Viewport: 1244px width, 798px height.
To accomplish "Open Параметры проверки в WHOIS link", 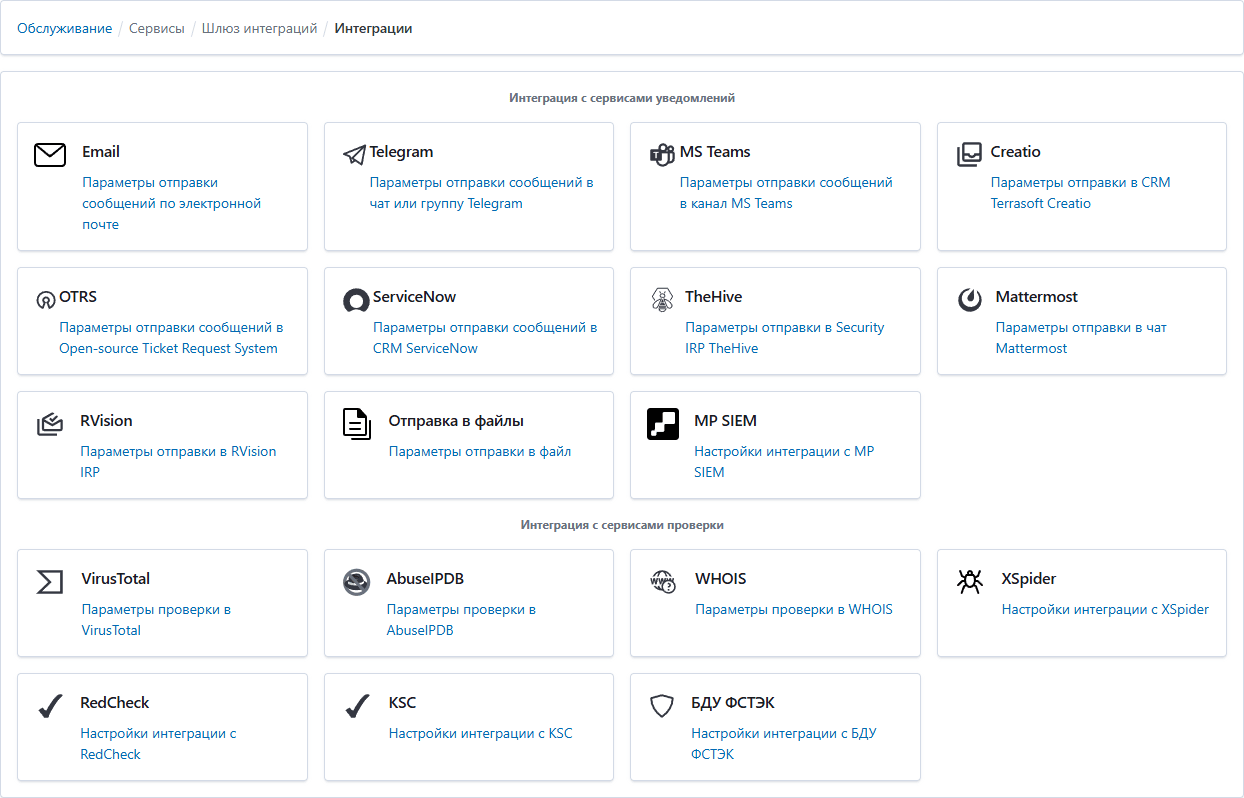I will click(794, 609).
